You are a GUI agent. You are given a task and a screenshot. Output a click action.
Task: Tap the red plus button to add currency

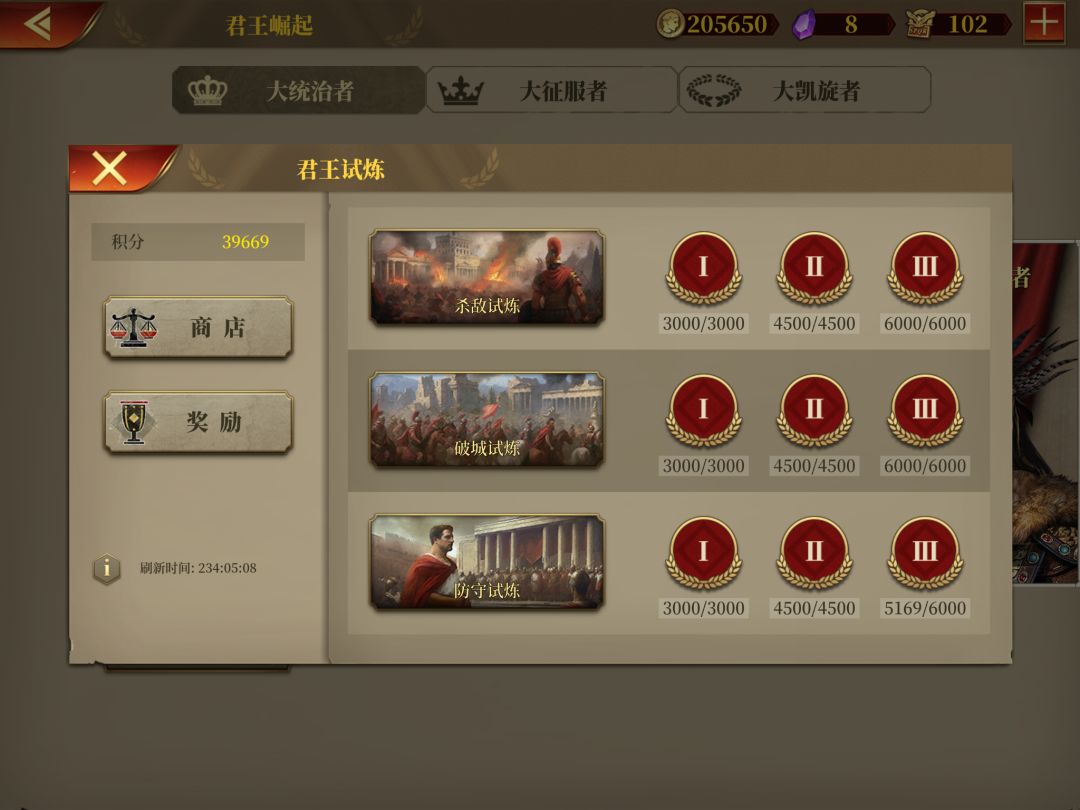(x=1044, y=23)
